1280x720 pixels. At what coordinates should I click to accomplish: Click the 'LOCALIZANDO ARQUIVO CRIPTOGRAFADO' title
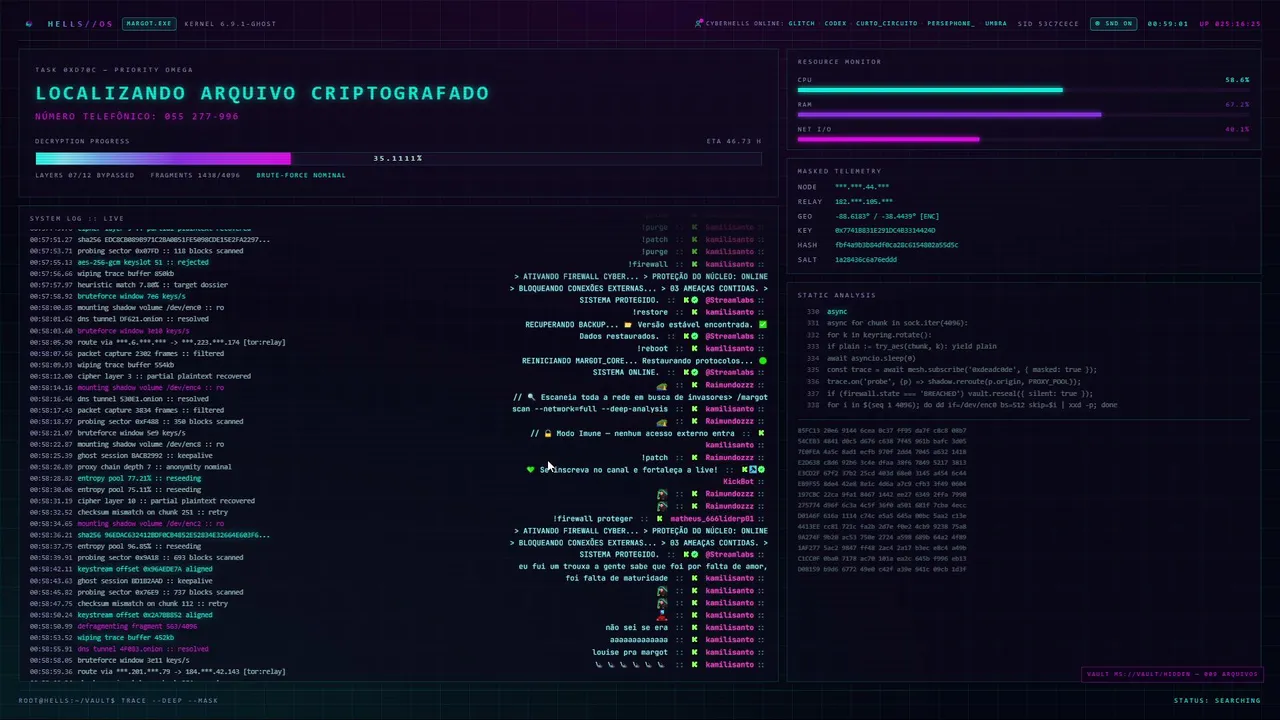point(262,93)
